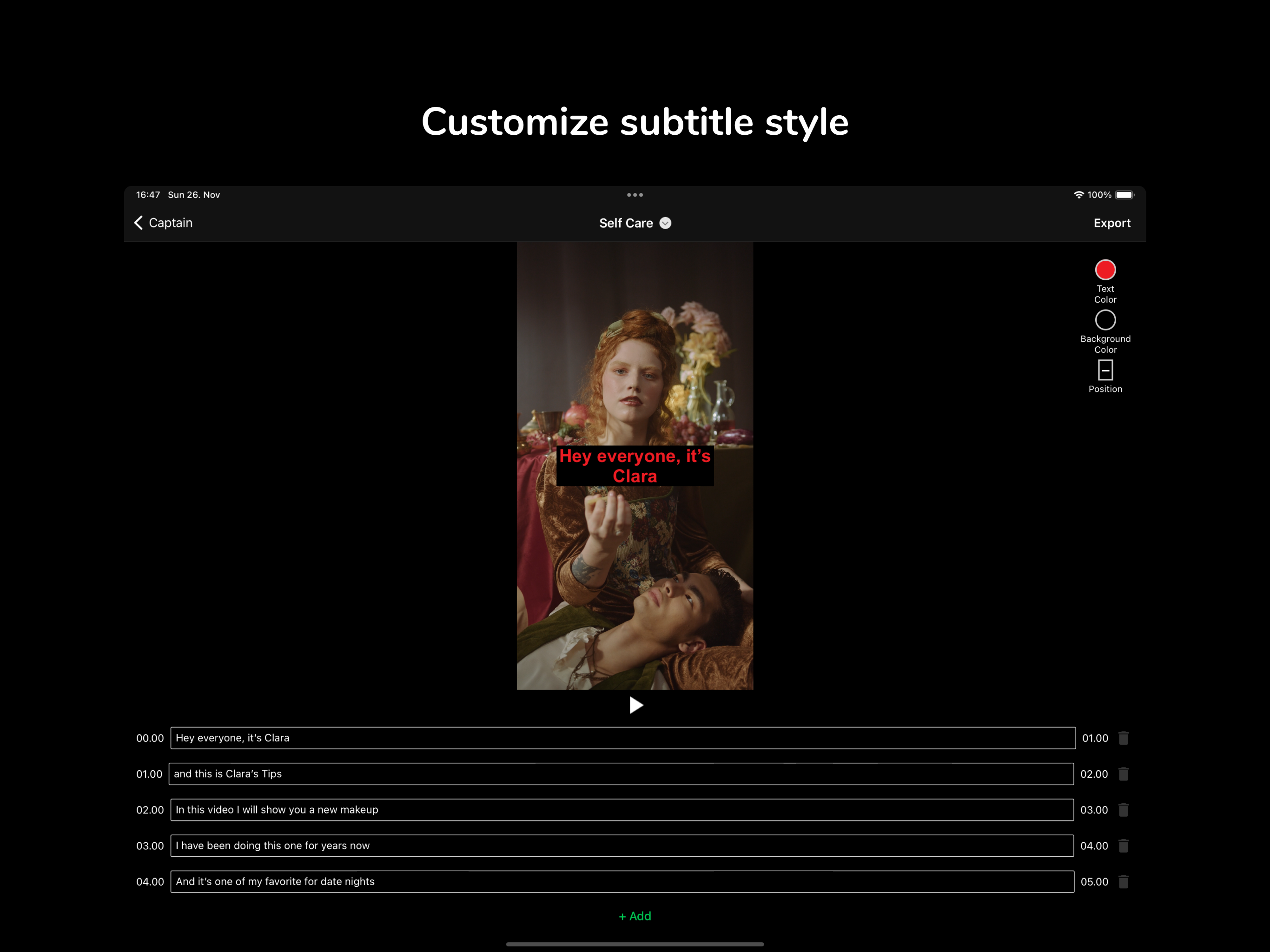Tap the three-dot multitasking menu at top
Image resolution: width=1270 pixels, height=952 pixels.
pos(635,195)
